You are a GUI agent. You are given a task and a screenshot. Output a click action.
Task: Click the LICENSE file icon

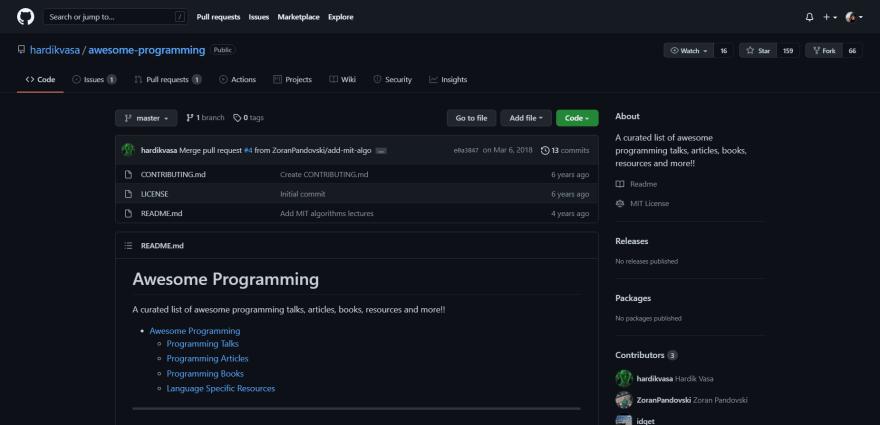click(x=128, y=194)
